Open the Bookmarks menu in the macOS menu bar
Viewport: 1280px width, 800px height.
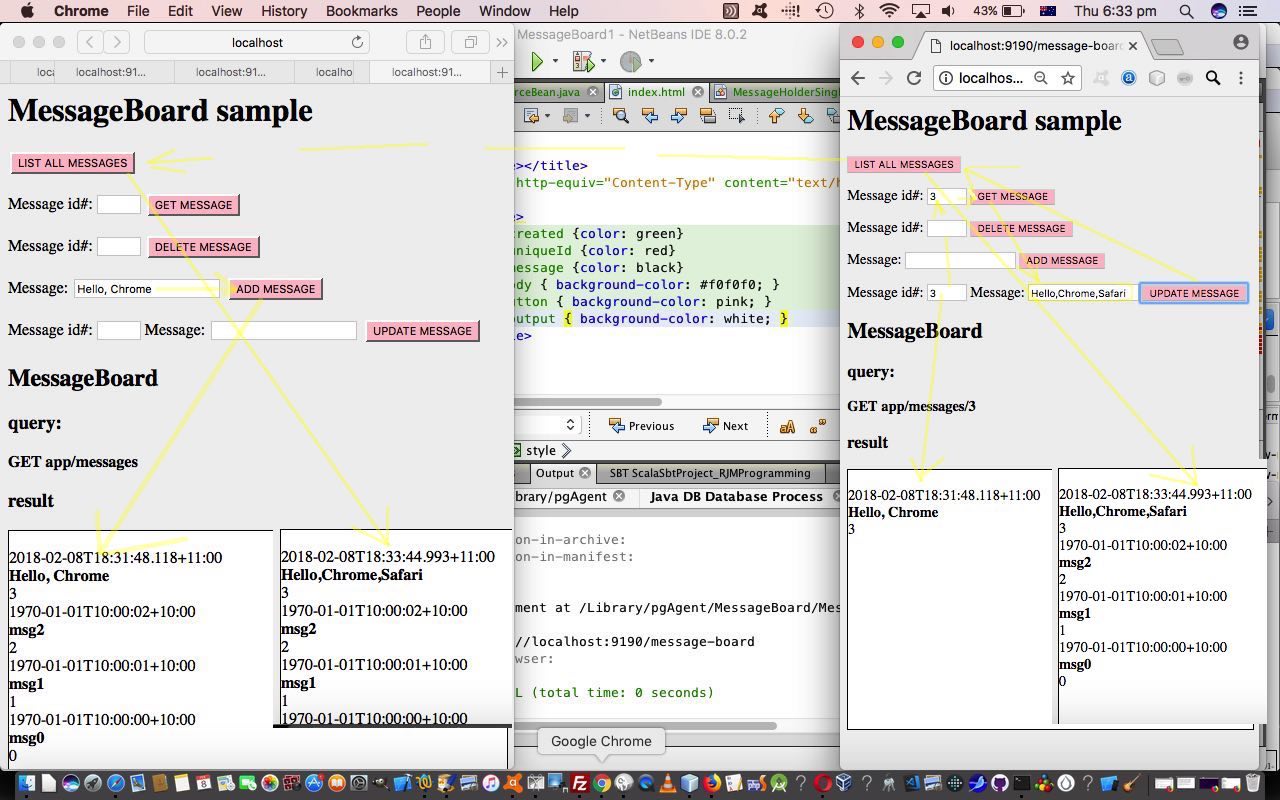point(361,11)
